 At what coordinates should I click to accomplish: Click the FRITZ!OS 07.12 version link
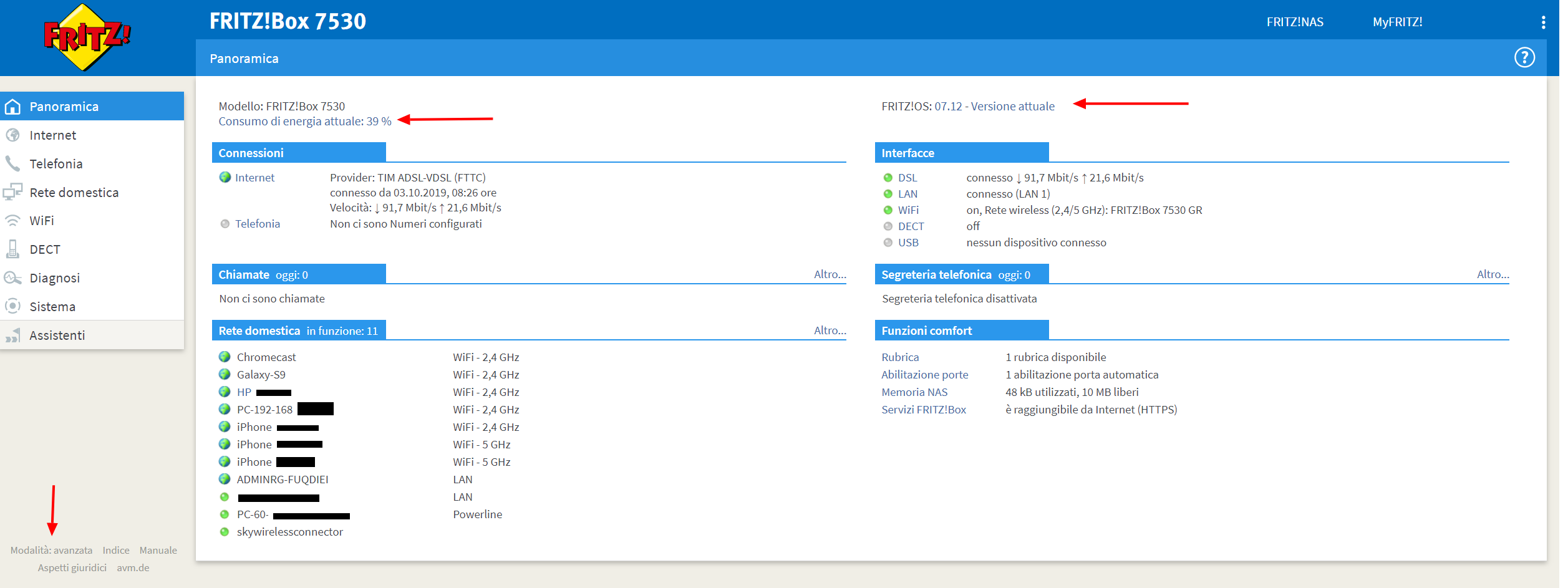click(x=994, y=107)
